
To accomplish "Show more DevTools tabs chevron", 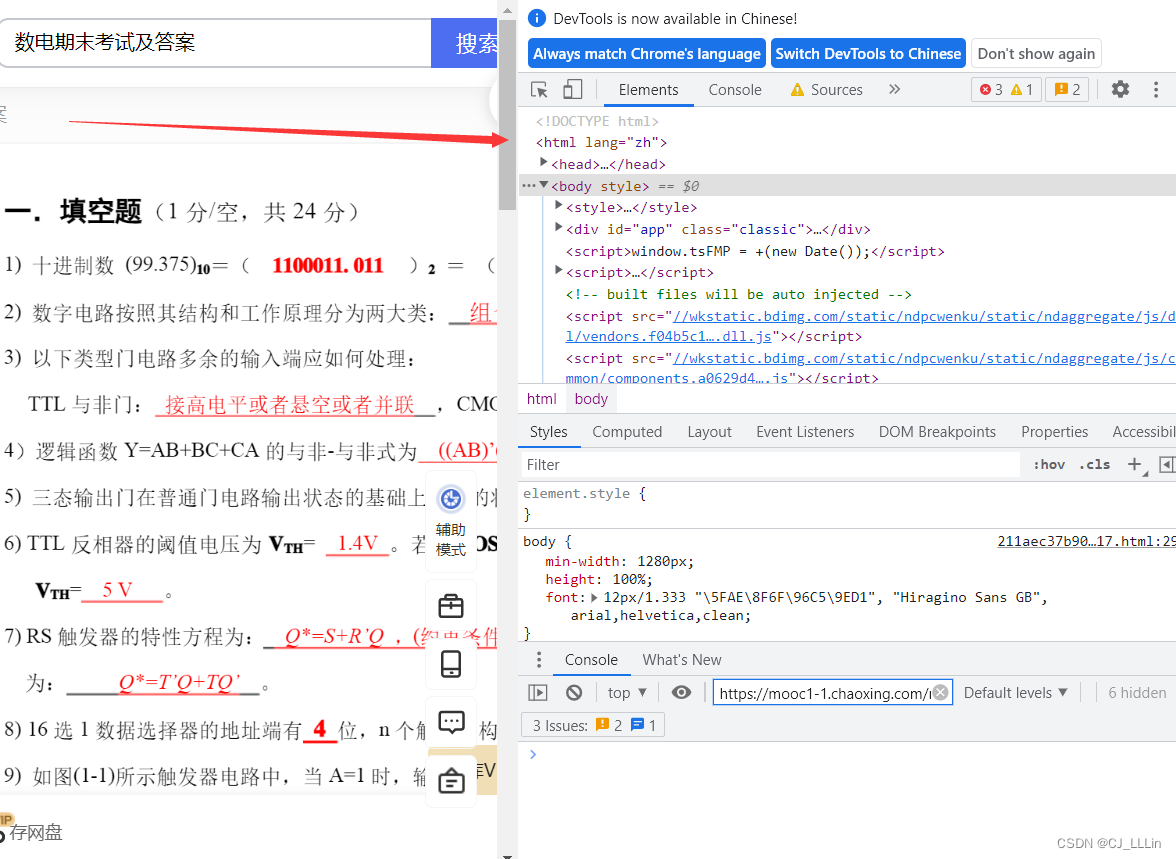I will pyautogui.click(x=894, y=89).
